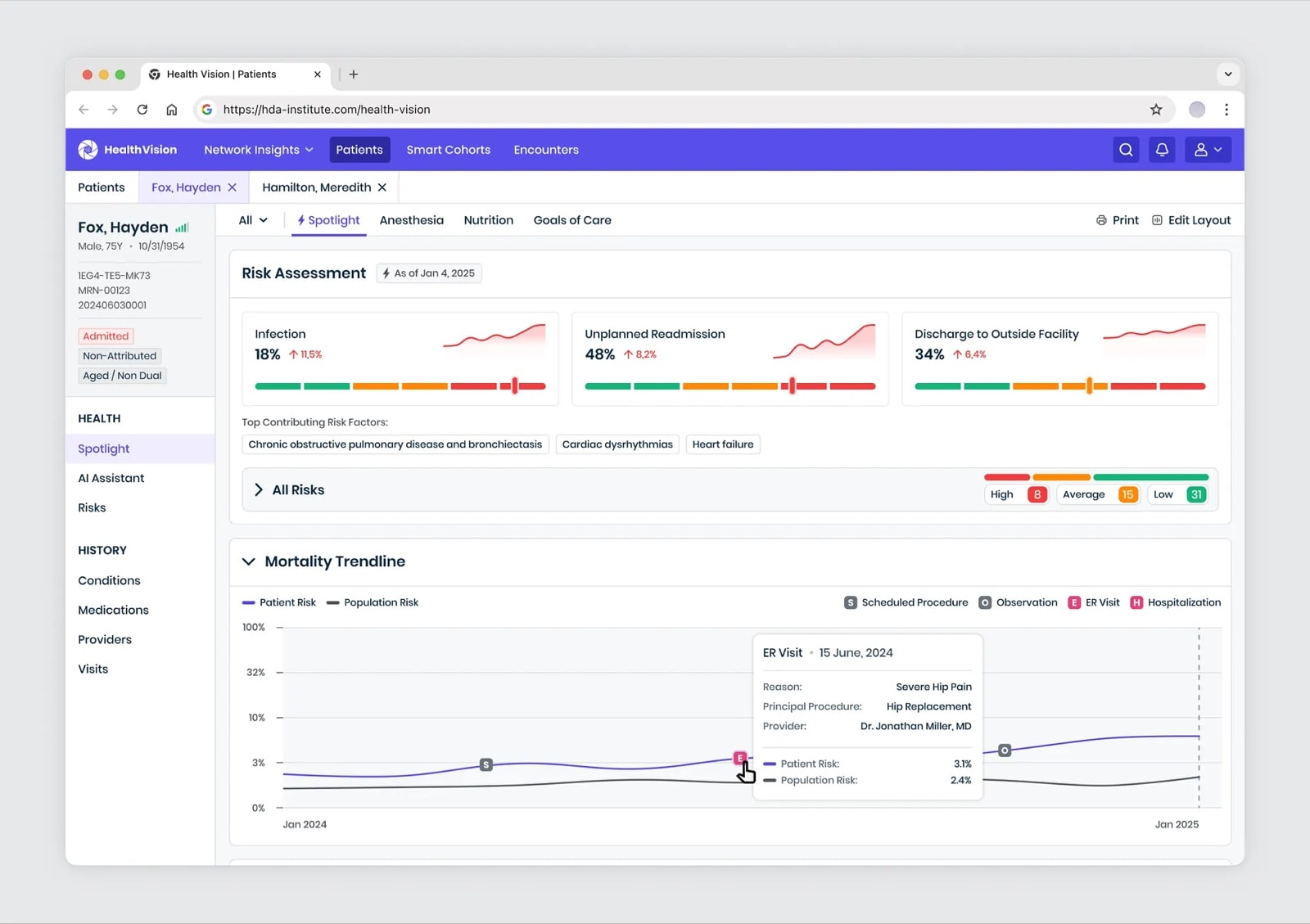Go to browser home page
The image size is (1310, 924).
click(172, 110)
